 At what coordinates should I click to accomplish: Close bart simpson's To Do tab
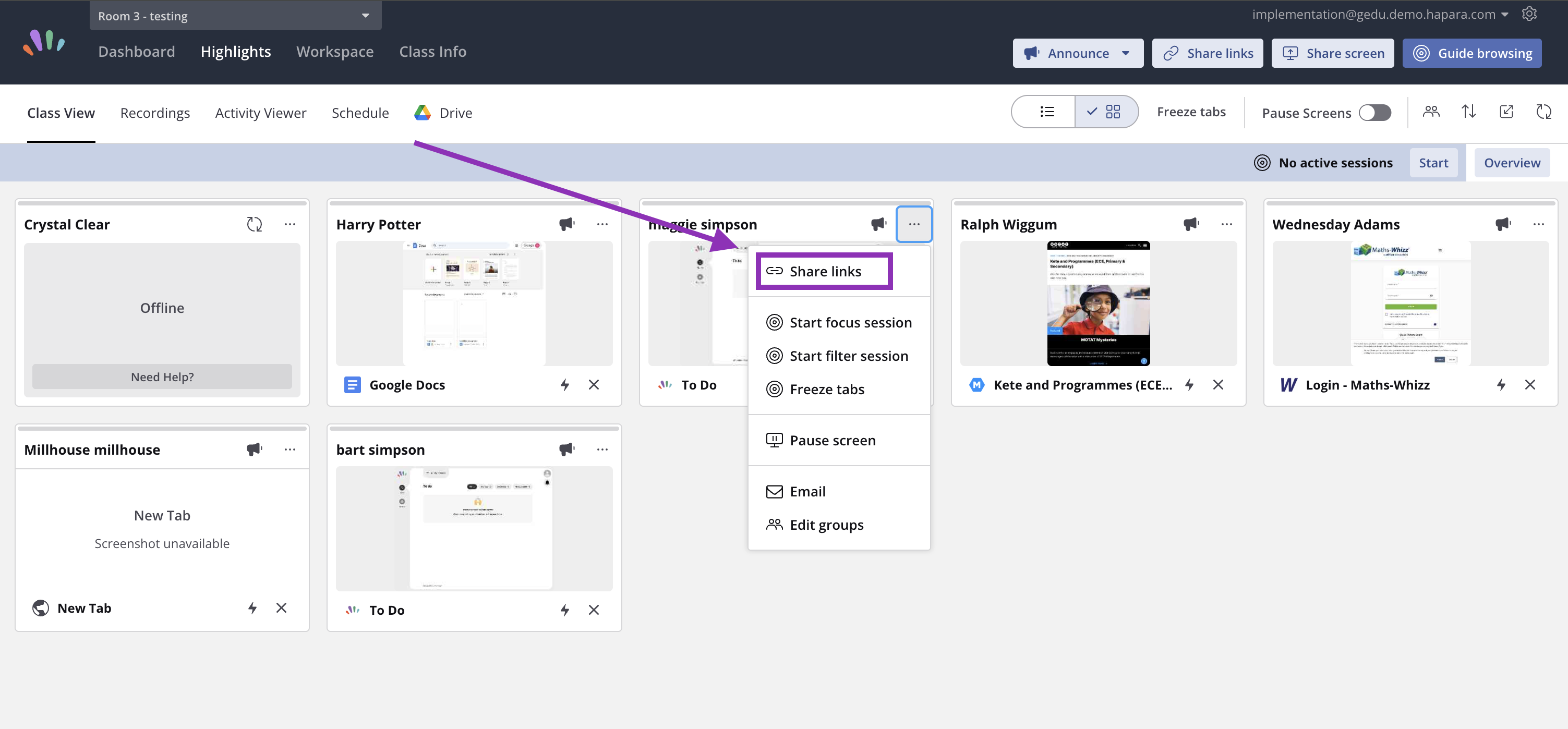click(594, 610)
